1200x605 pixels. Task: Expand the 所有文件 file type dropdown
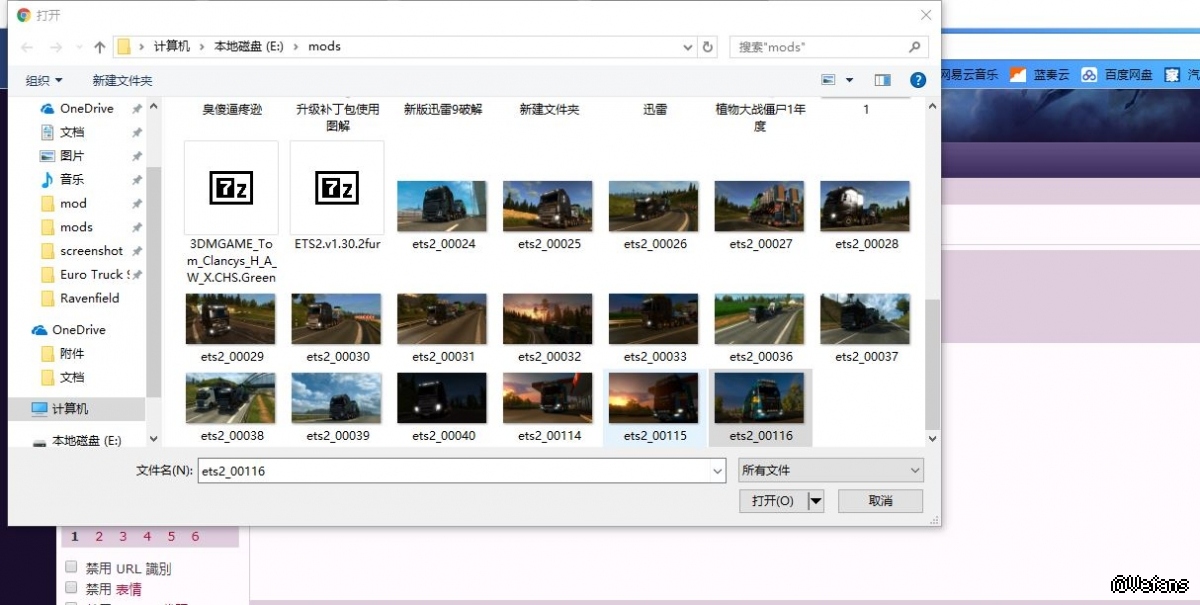coord(830,470)
